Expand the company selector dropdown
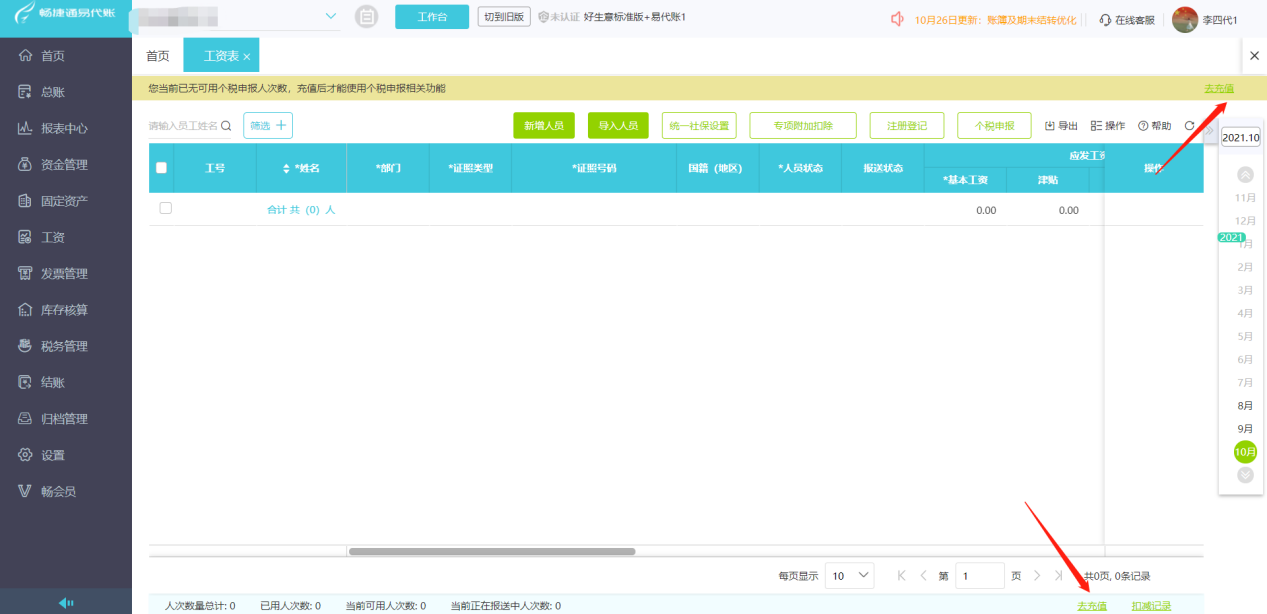The height and width of the screenshot is (614, 1267). pyautogui.click(x=331, y=17)
